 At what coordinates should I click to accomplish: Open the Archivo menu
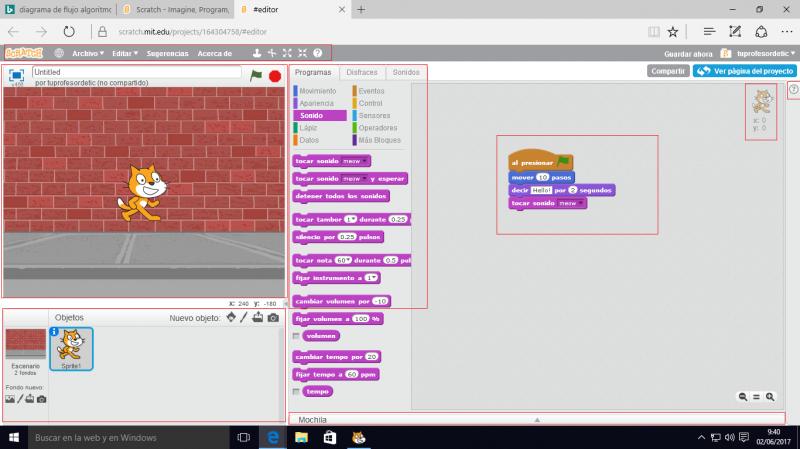pyautogui.click(x=88, y=53)
